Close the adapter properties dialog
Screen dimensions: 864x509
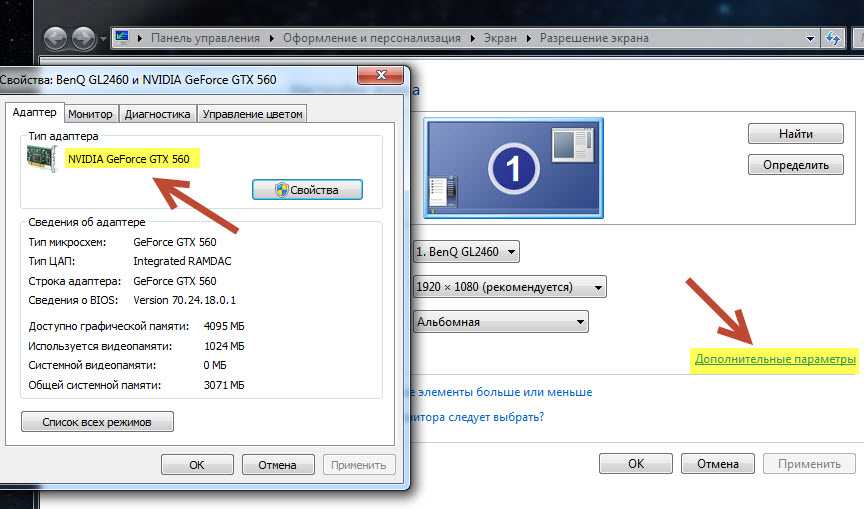(x=380, y=75)
